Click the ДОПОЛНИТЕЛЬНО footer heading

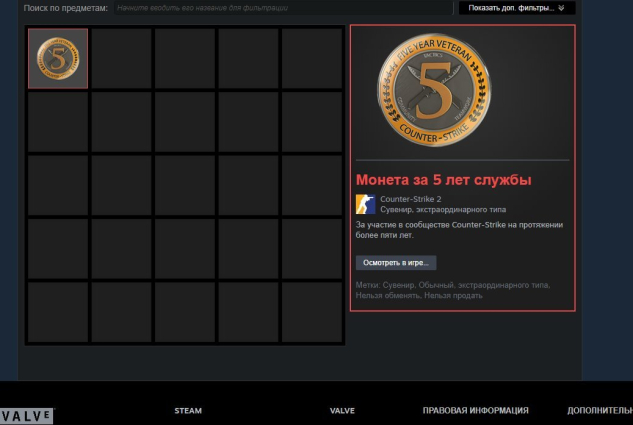coord(600,410)
